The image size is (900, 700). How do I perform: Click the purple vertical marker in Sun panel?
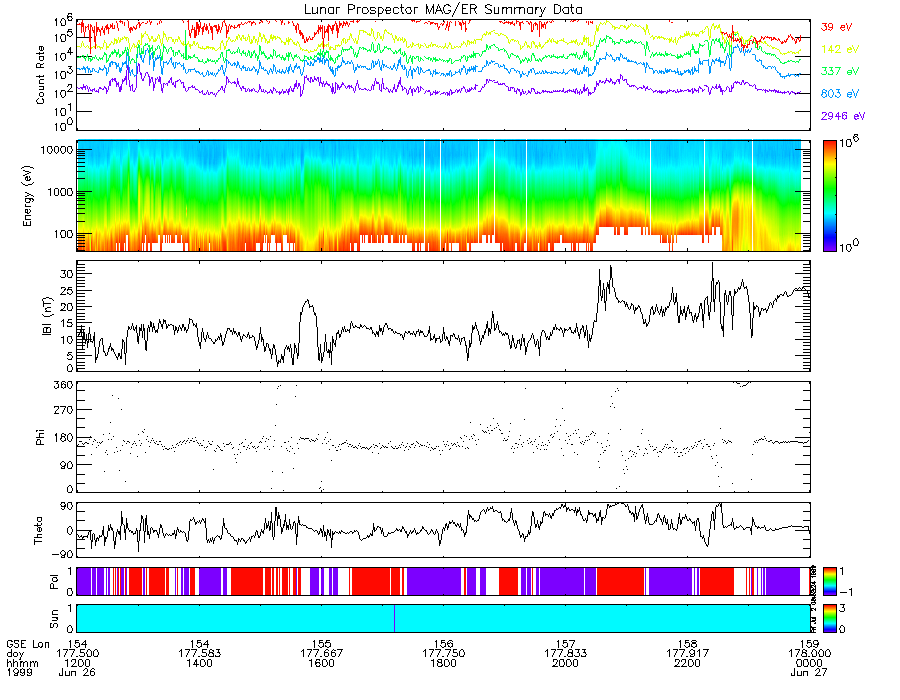pyautogui.click(x=394, y=619)
